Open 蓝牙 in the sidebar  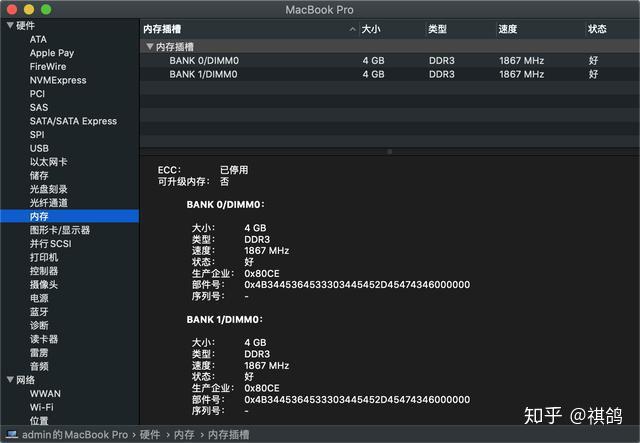[x=39, y=312]
